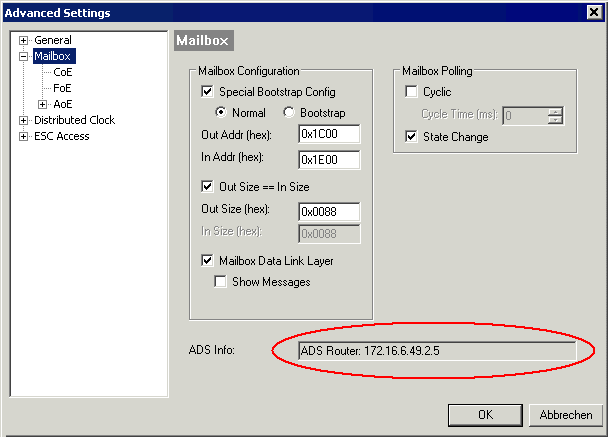
Task: Click the Mailbox Configuration group title
Action: pos(249,71)
